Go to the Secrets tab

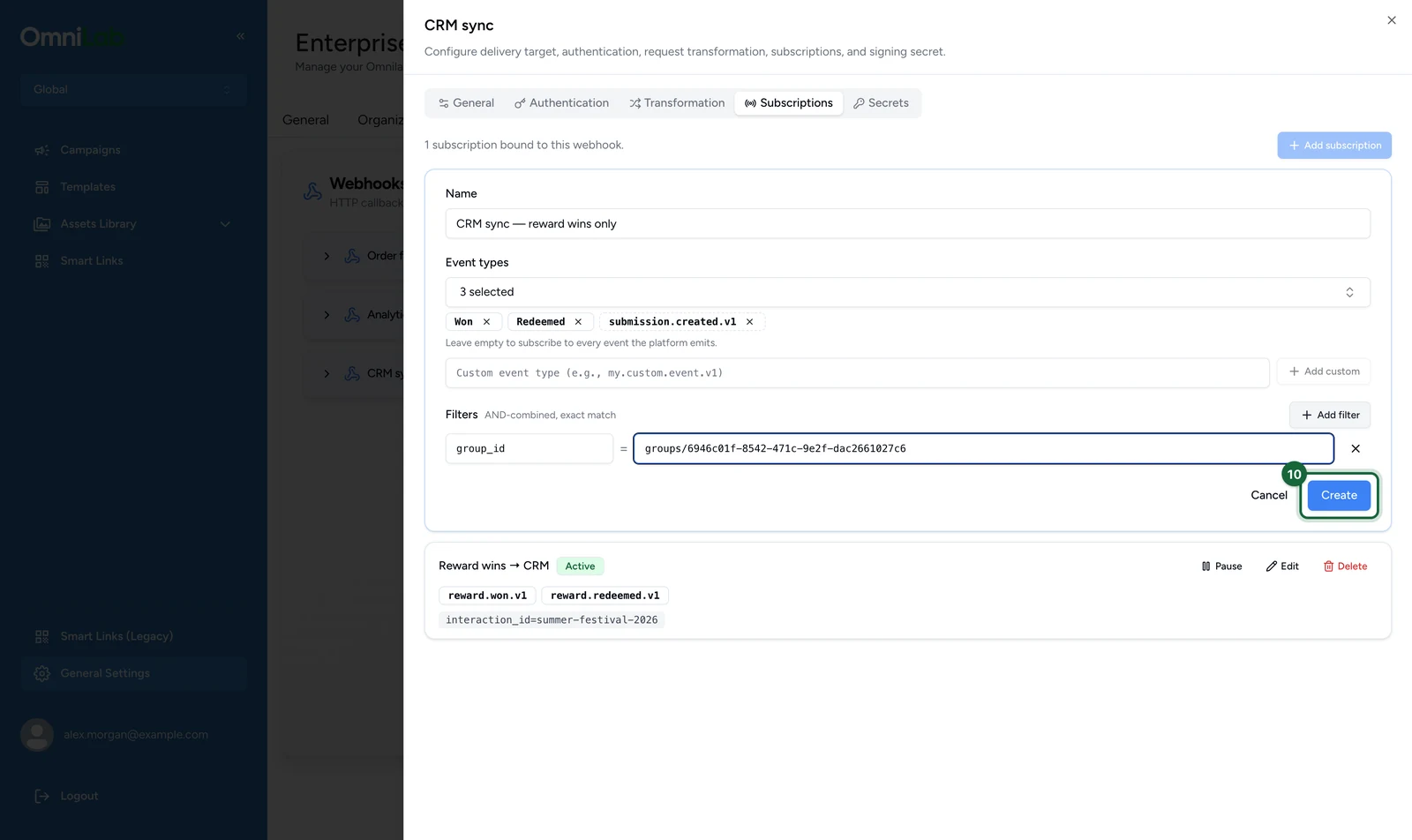pos(881,103)
